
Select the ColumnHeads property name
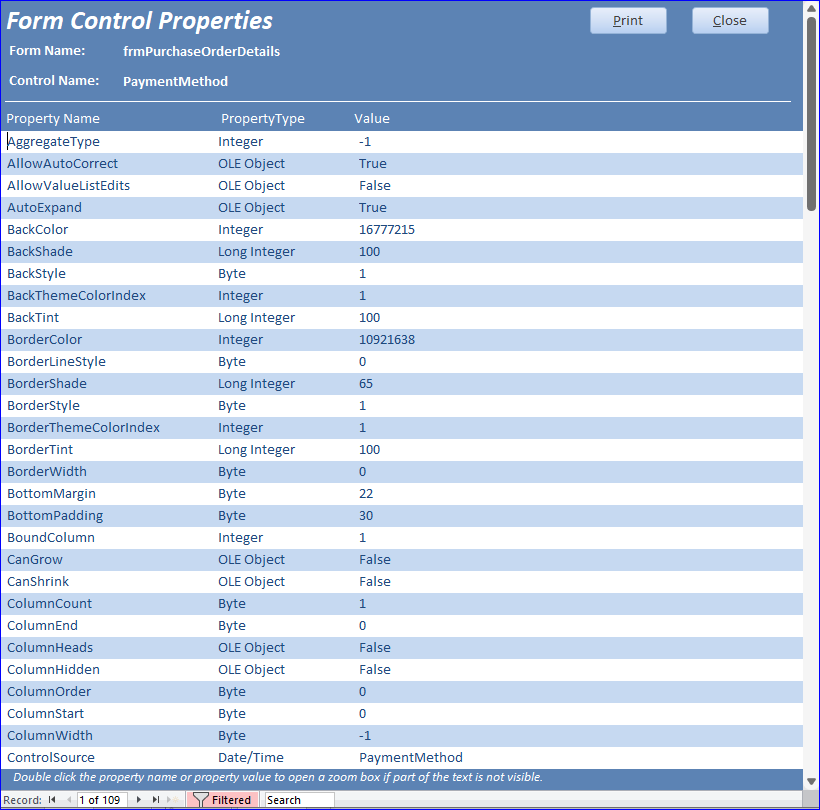(x=50, y=647)
